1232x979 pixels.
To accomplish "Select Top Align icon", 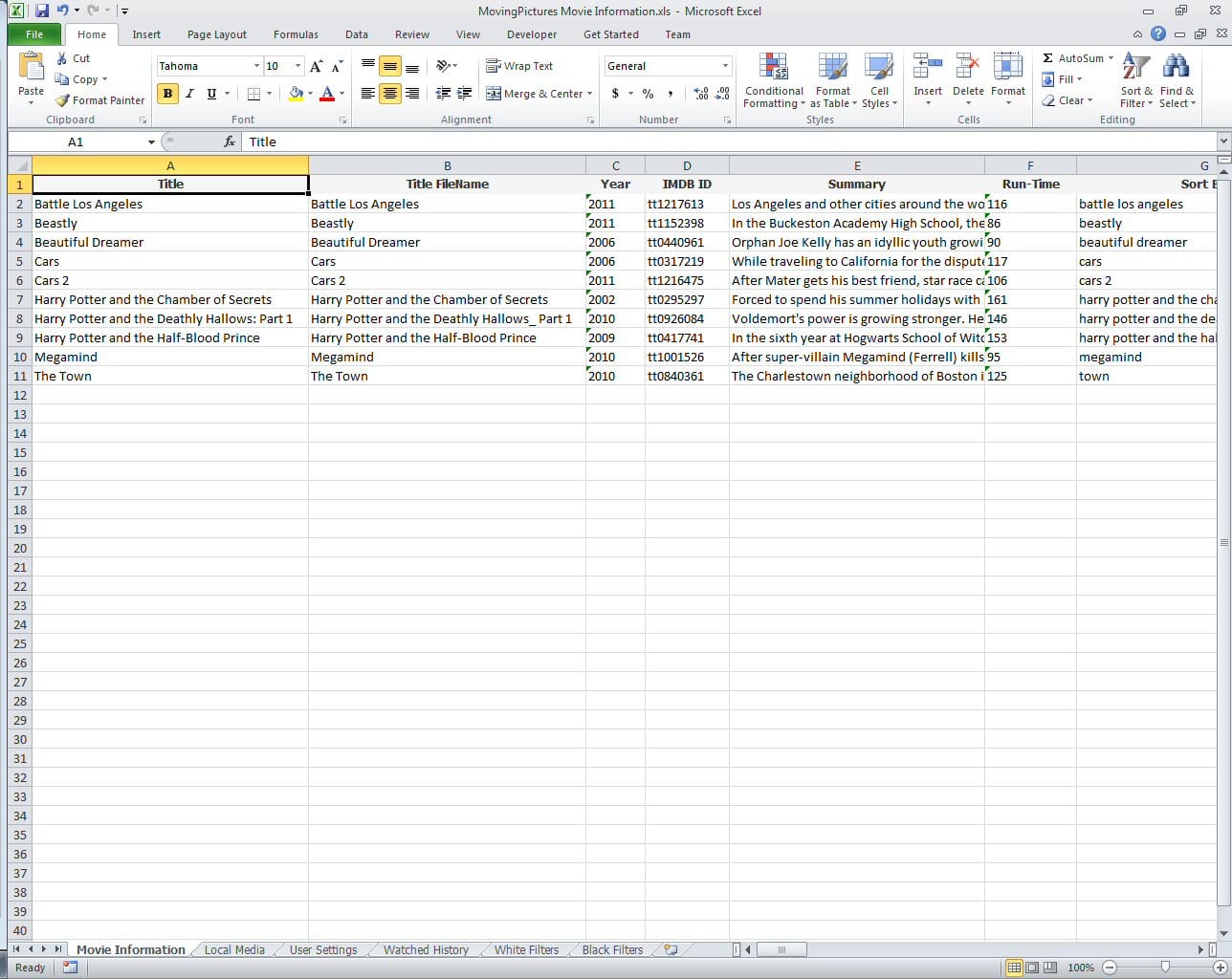I will pyautogui.click(x=368, y=66).
